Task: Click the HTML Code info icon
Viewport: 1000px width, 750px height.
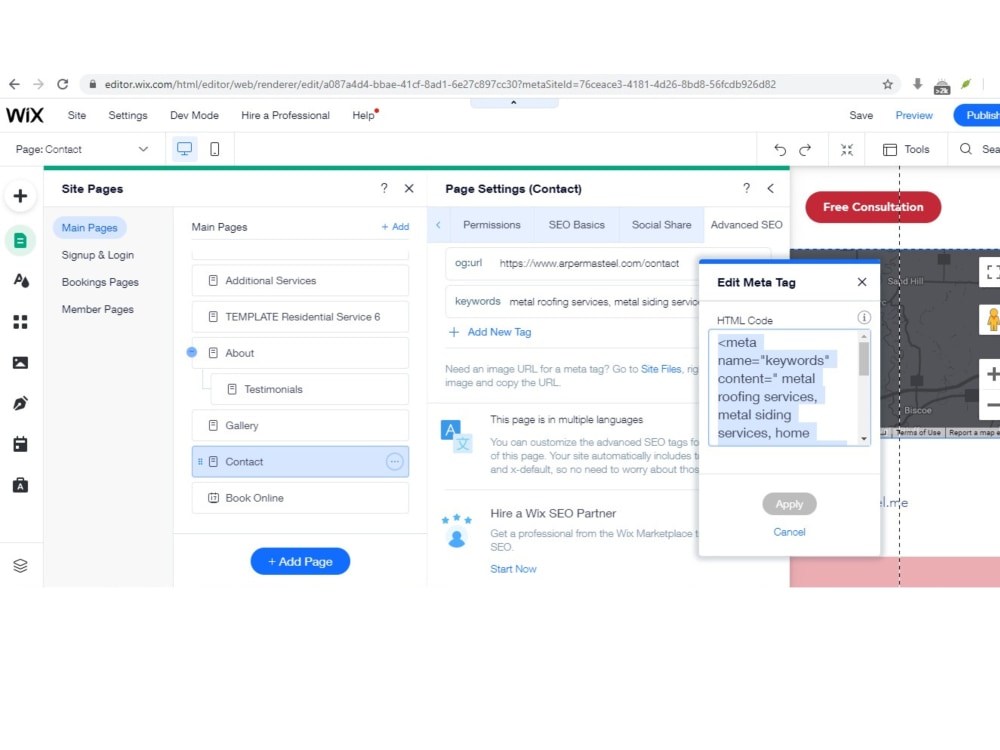Action: tap(864, 318)
